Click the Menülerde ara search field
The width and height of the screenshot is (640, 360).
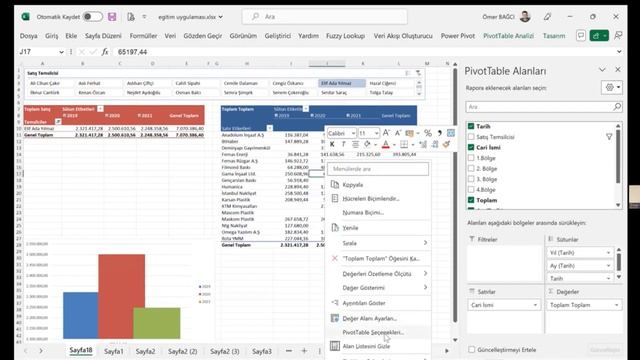tap(378, 169)
